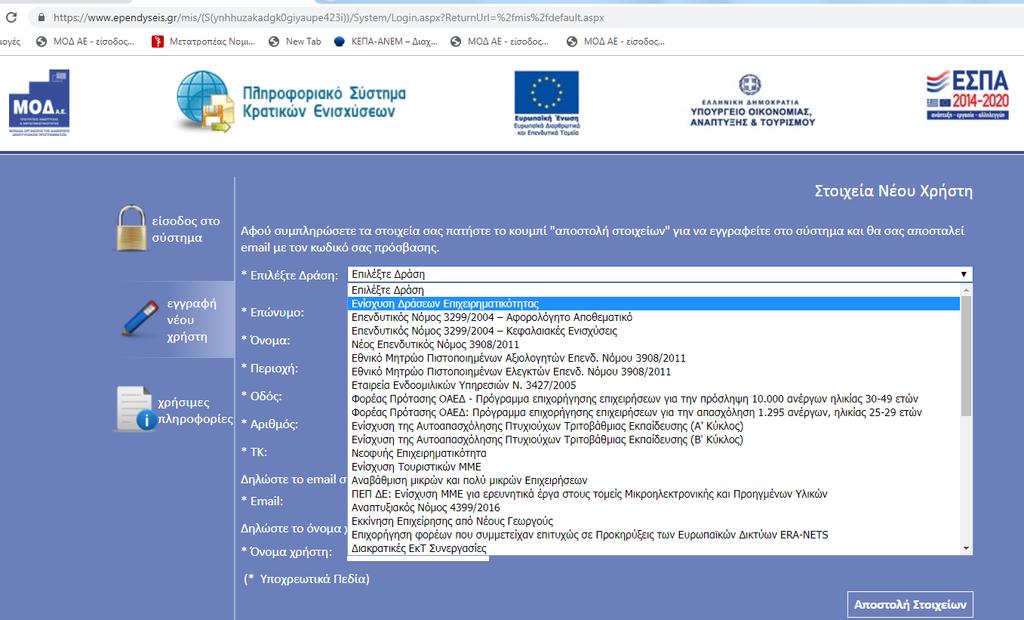Select Ενίσχυση Δράσεων Επιχειρηματικότητας option
This screenshot has width=1024, height=620.
[x=654, y=304]
